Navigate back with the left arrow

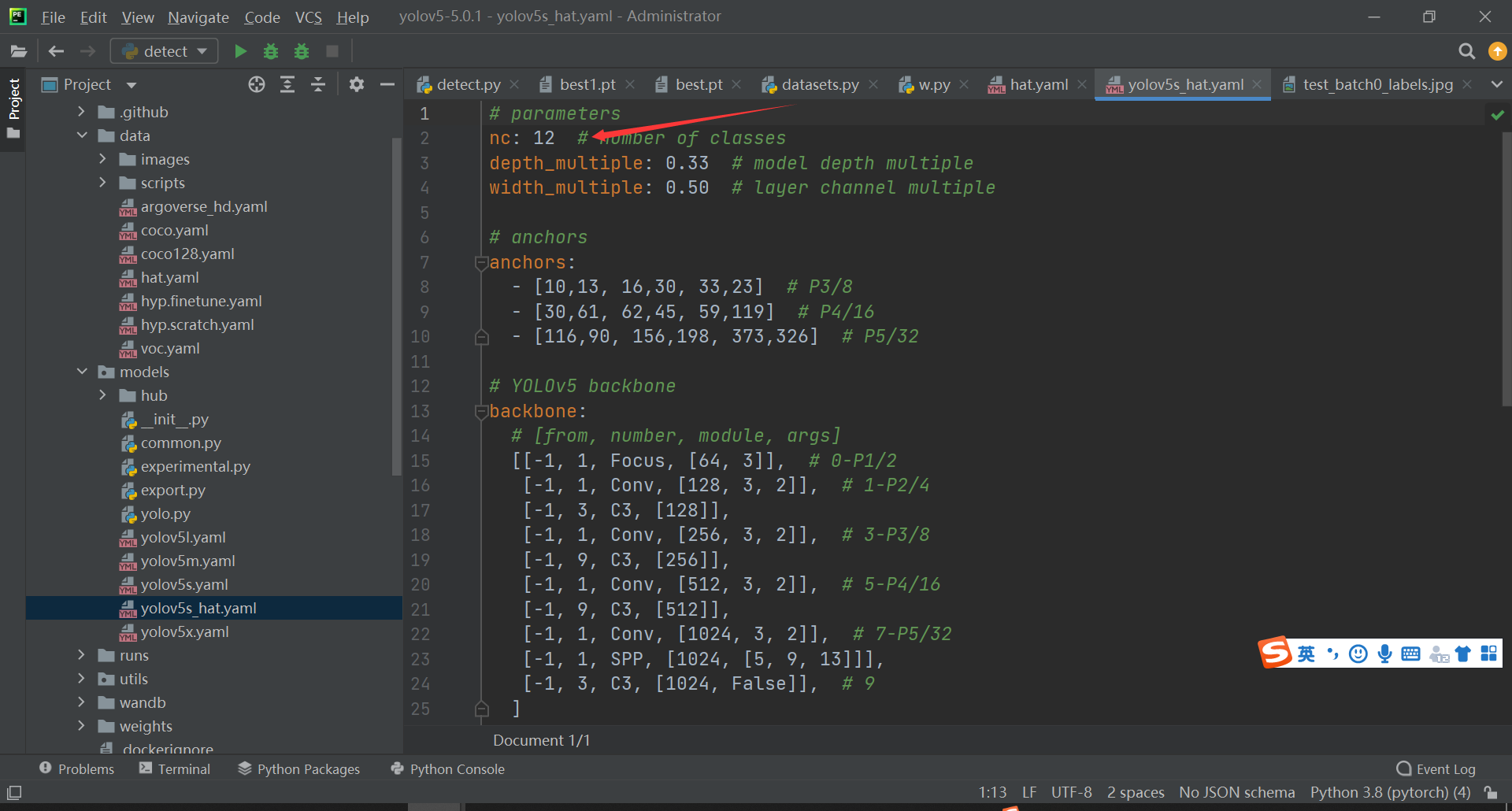point(56,51)
